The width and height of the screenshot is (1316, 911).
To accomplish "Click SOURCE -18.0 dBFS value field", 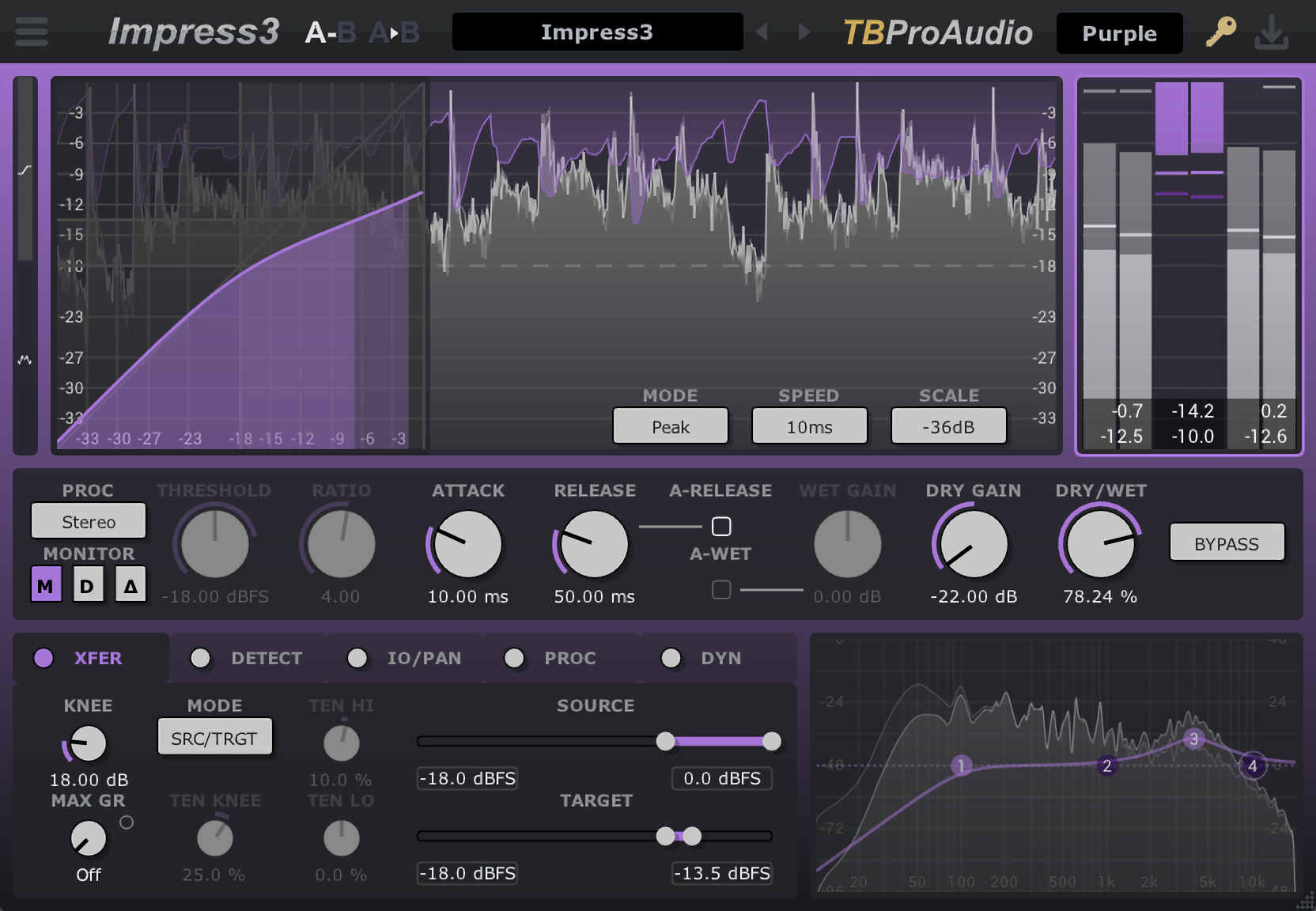I will [x=467, y=778].
